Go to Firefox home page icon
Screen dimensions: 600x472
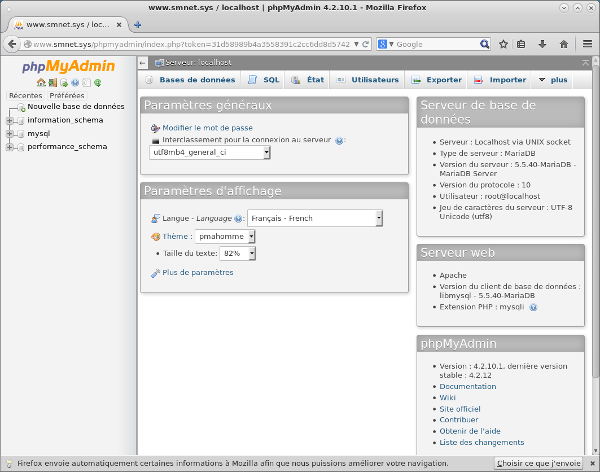(x=564, y=44)
